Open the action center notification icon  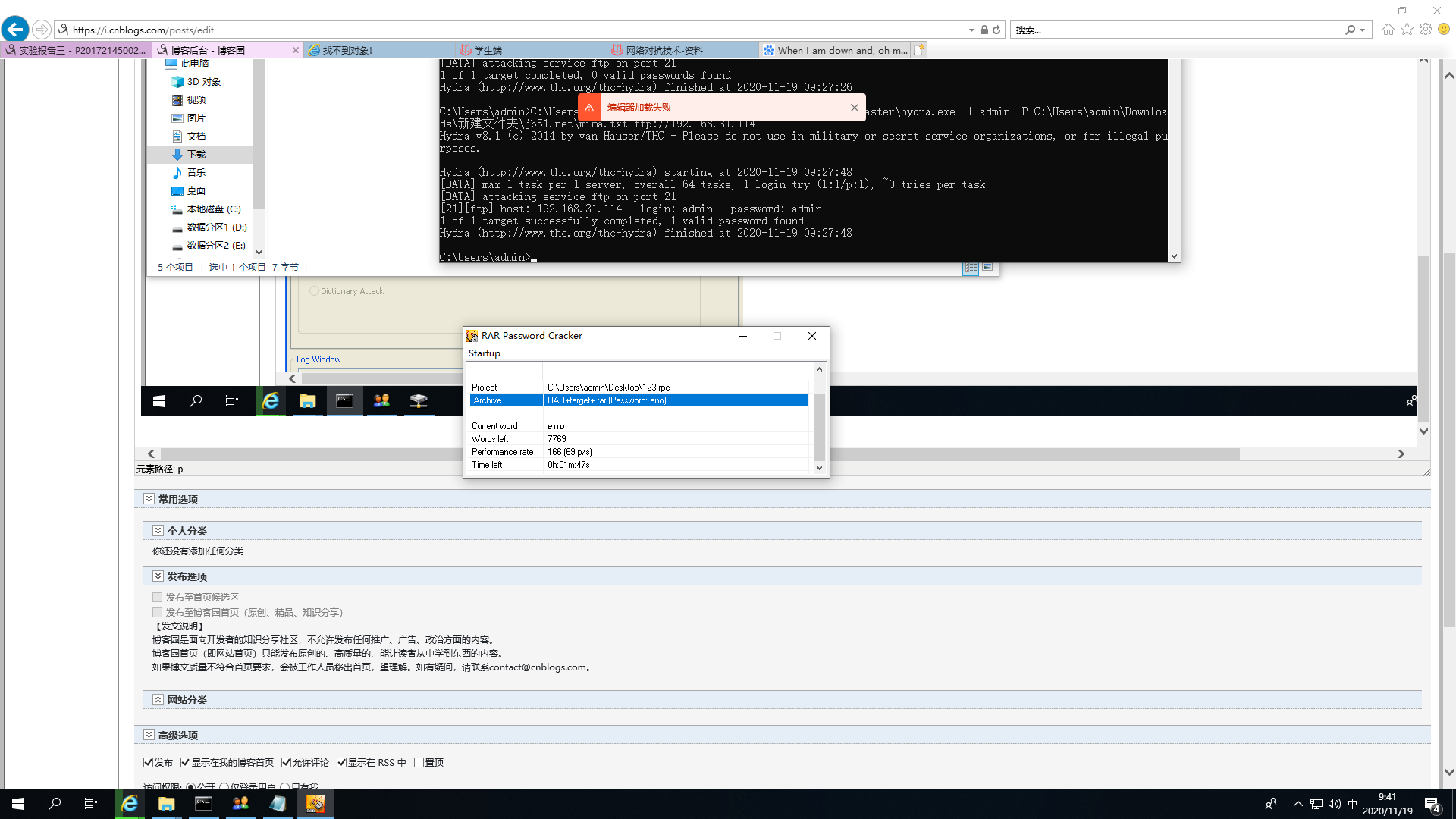[x=1432, y=804]
